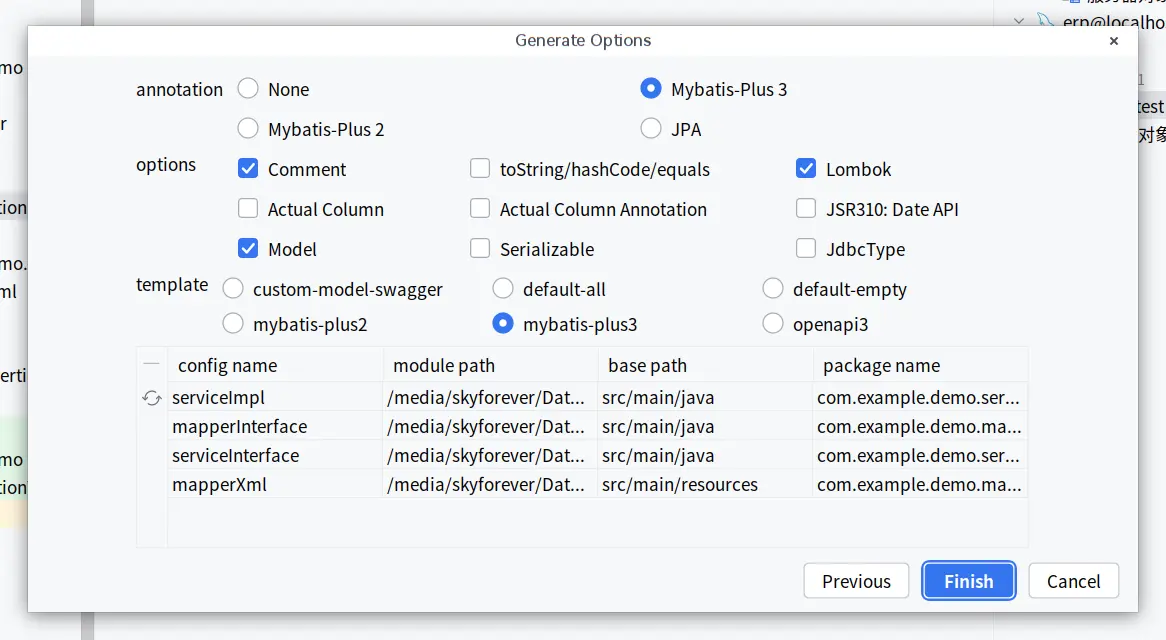The image size is (1166, 640).
Task: Uncheck the Comment option
Action: coord(248,169)
